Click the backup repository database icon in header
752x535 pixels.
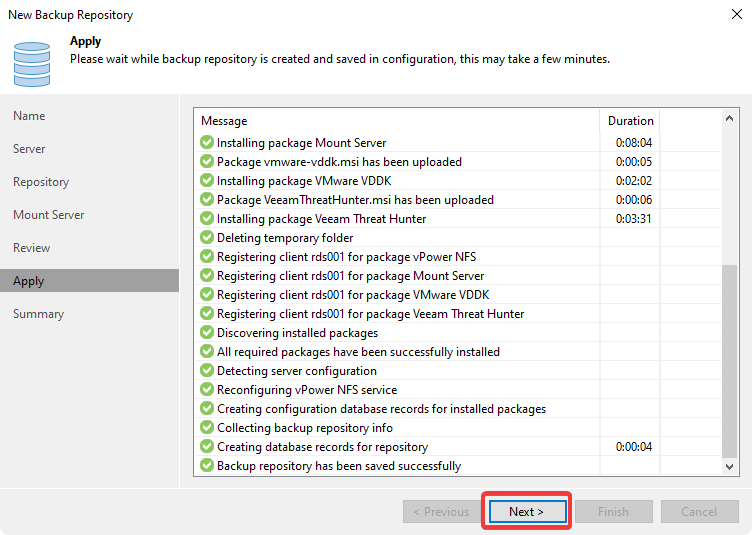coord(32,62)
